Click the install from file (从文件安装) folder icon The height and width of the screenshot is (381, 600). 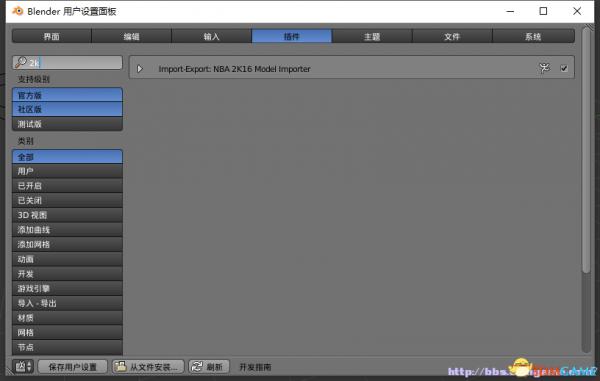121,366
